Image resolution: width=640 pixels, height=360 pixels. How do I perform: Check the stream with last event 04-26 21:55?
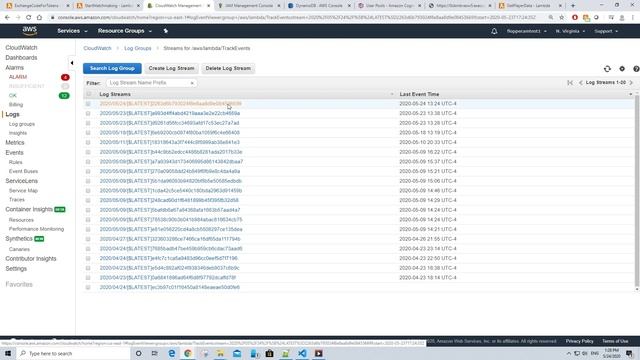88,239
